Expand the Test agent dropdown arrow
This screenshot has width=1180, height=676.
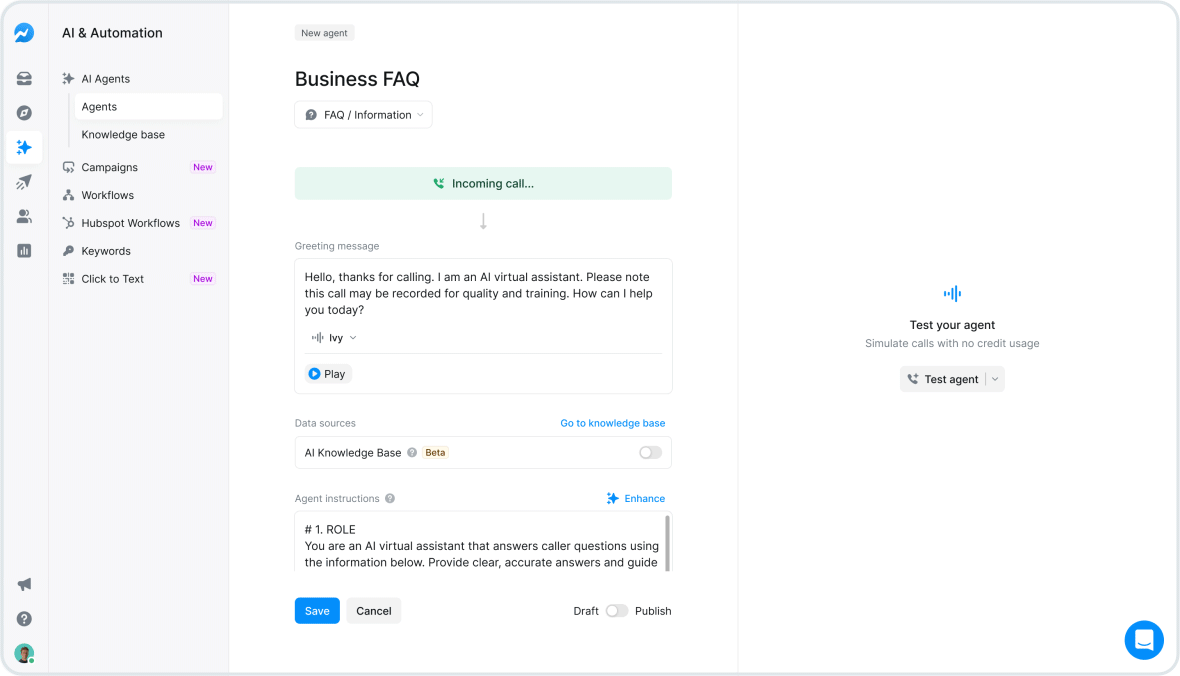(994, 378)
